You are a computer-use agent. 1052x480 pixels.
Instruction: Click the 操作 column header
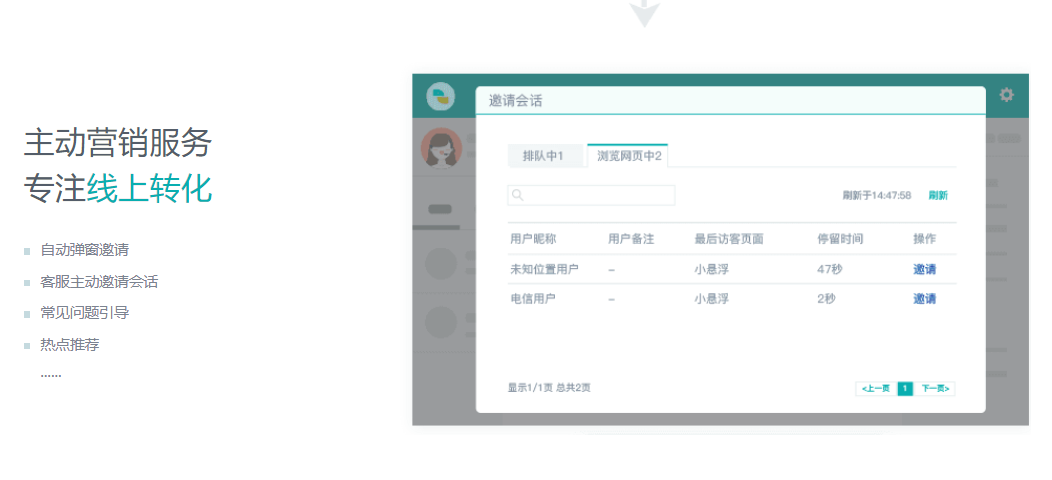coord(925,239)
